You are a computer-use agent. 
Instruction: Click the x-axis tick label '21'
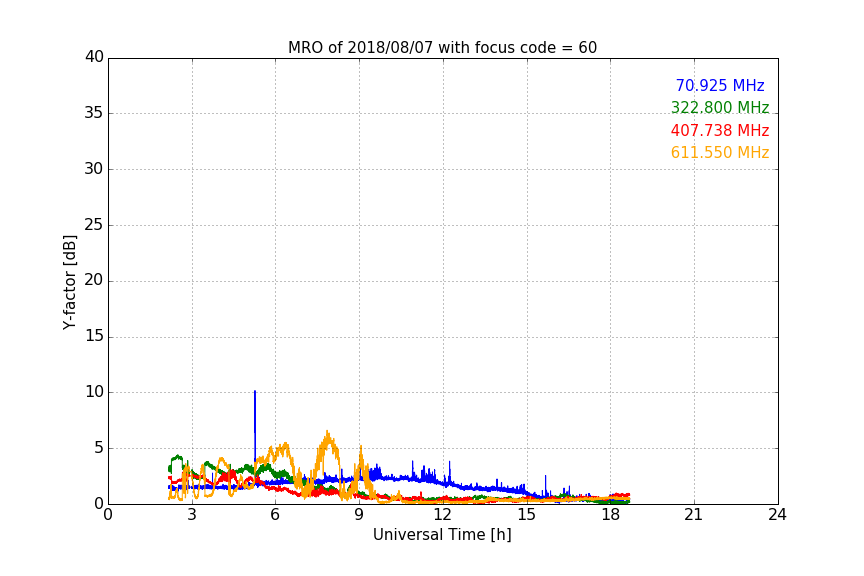[694, 515]
